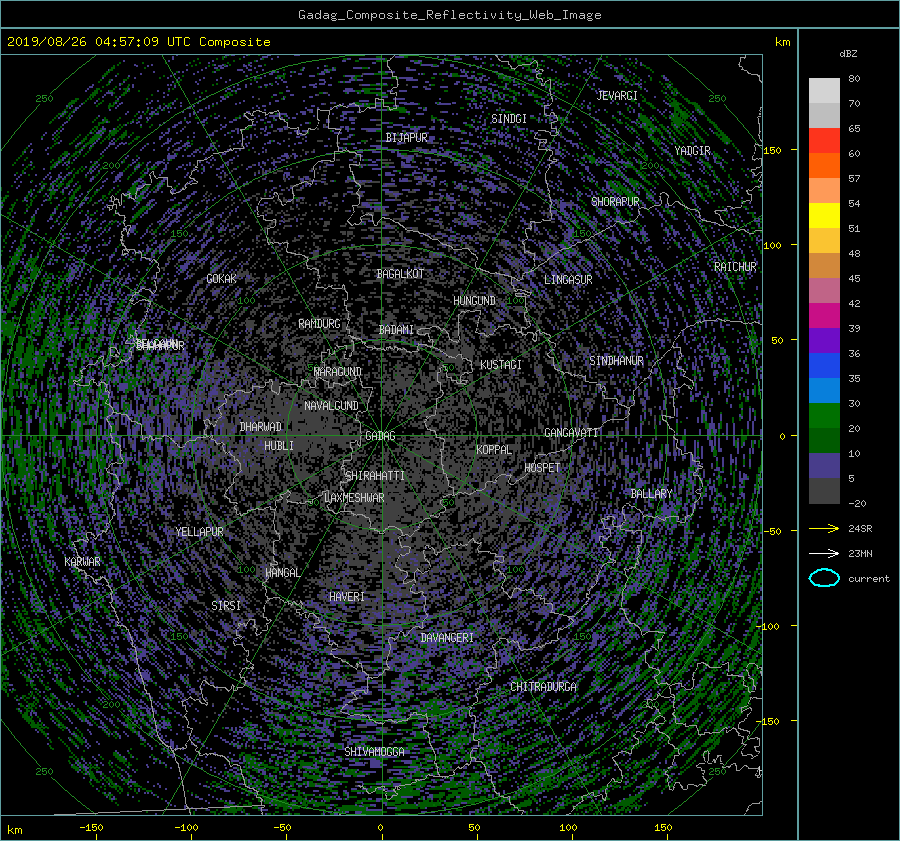Click the white 23MN arrow legend icon
Image resolution: width=900 pixels, height=841 pixels.
click(x=824, y=554)
